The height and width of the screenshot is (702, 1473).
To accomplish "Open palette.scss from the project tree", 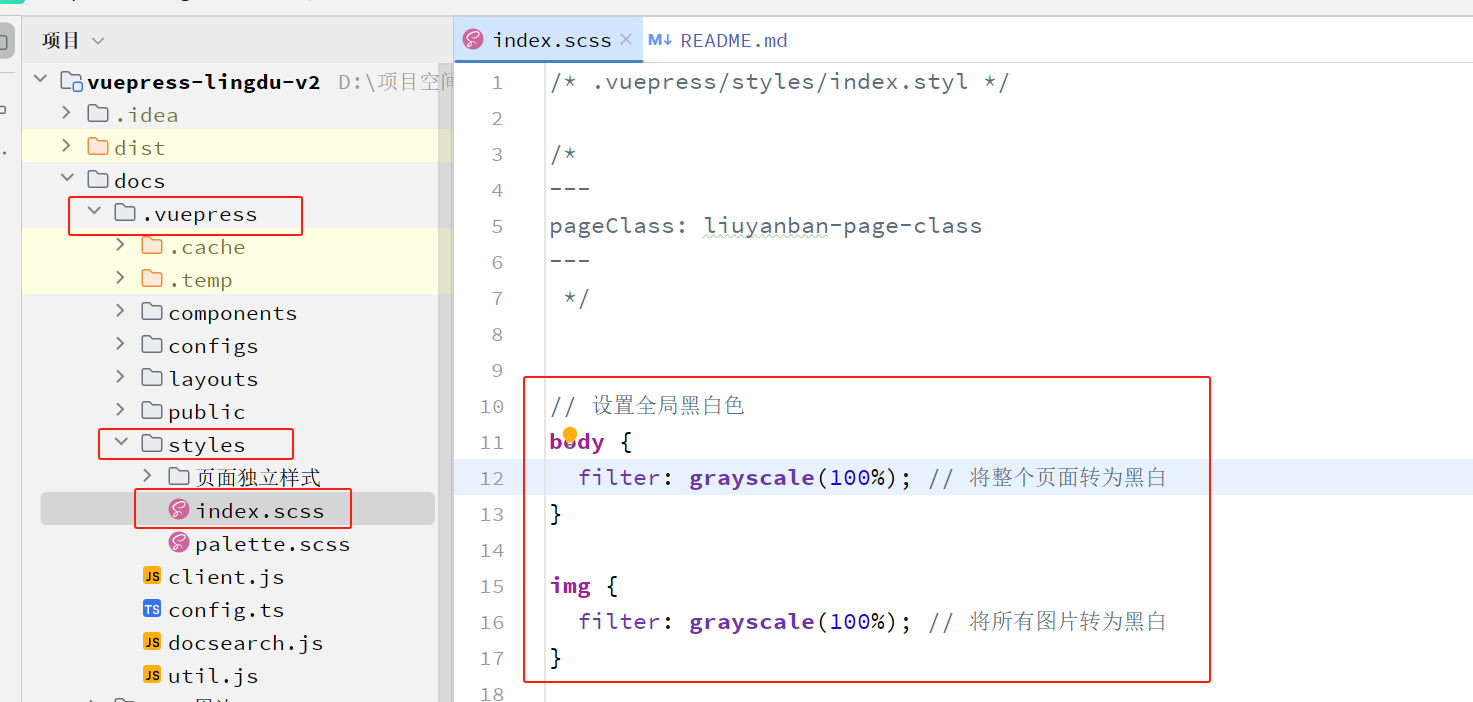I will 272,544.
